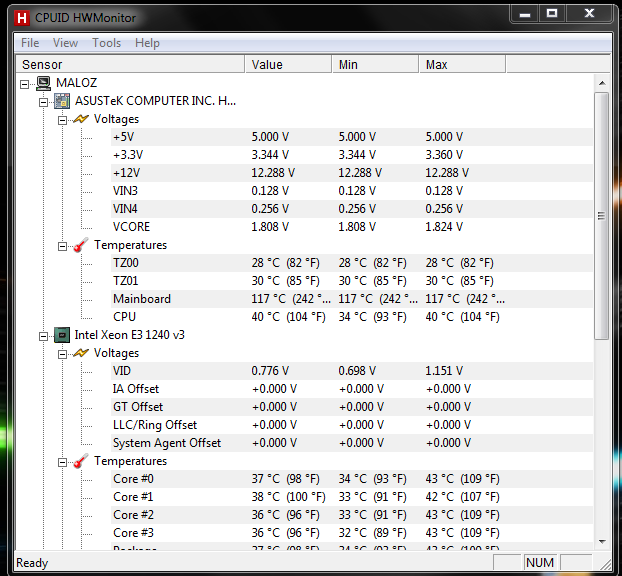Click the NUM indicator in status bar
The height and width of the screenshot is (576, 622).
(539, 563)
